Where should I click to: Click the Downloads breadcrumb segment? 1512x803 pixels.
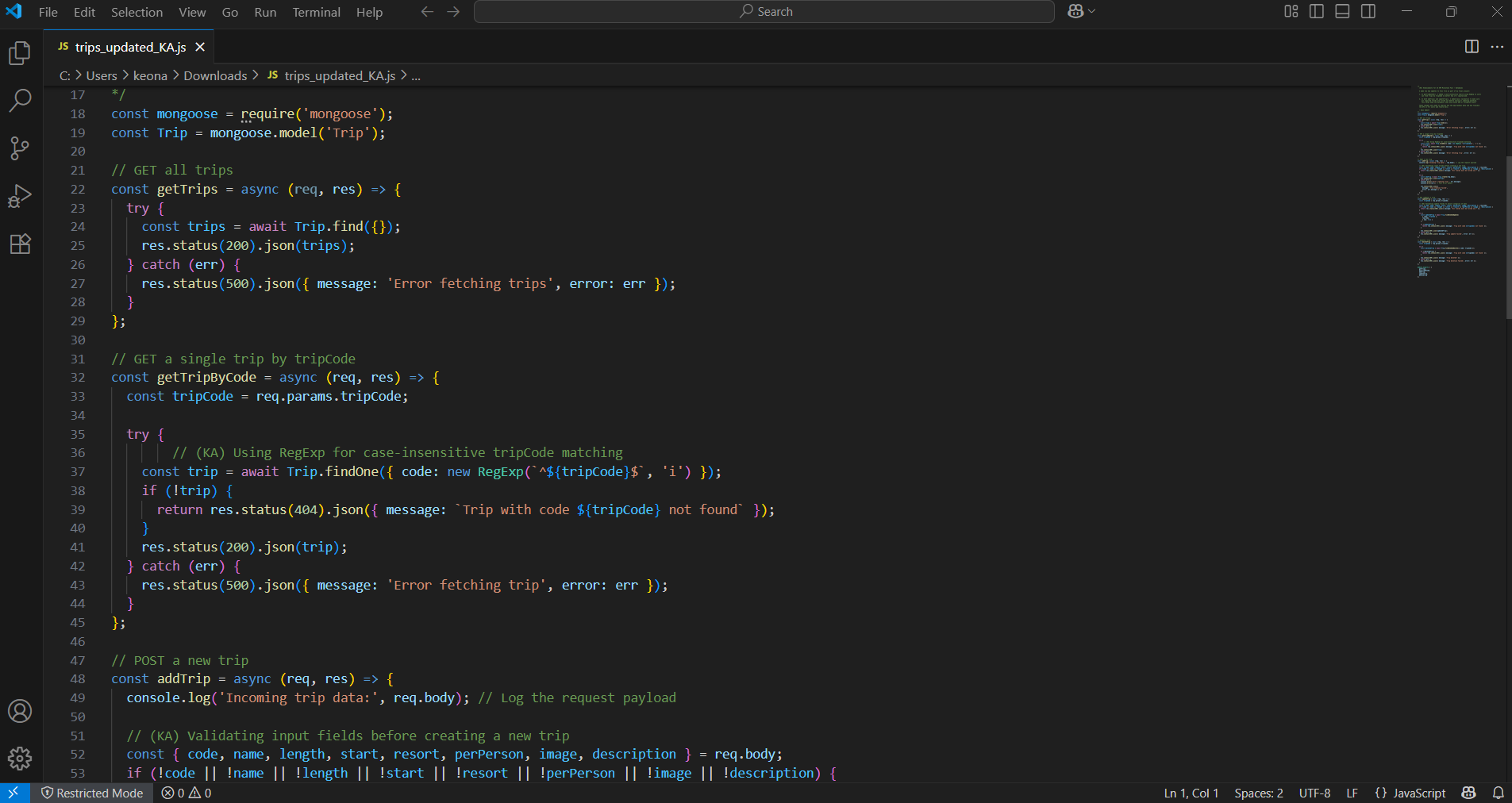215,75
